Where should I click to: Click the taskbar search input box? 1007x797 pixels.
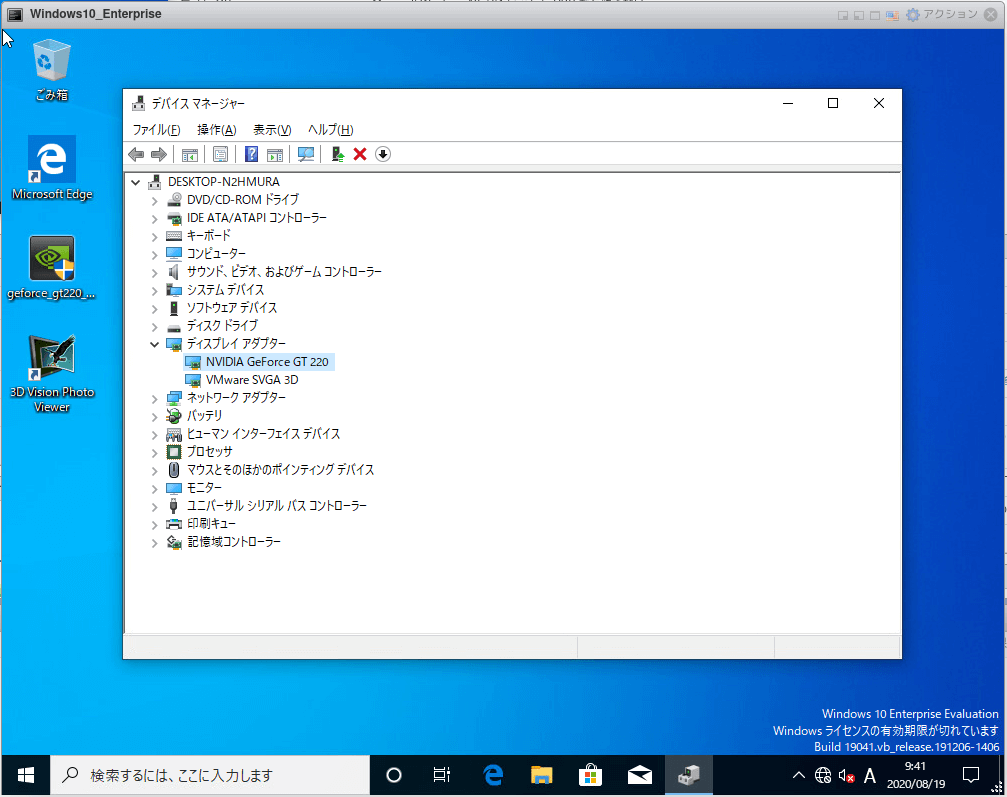tap(210, 775)
